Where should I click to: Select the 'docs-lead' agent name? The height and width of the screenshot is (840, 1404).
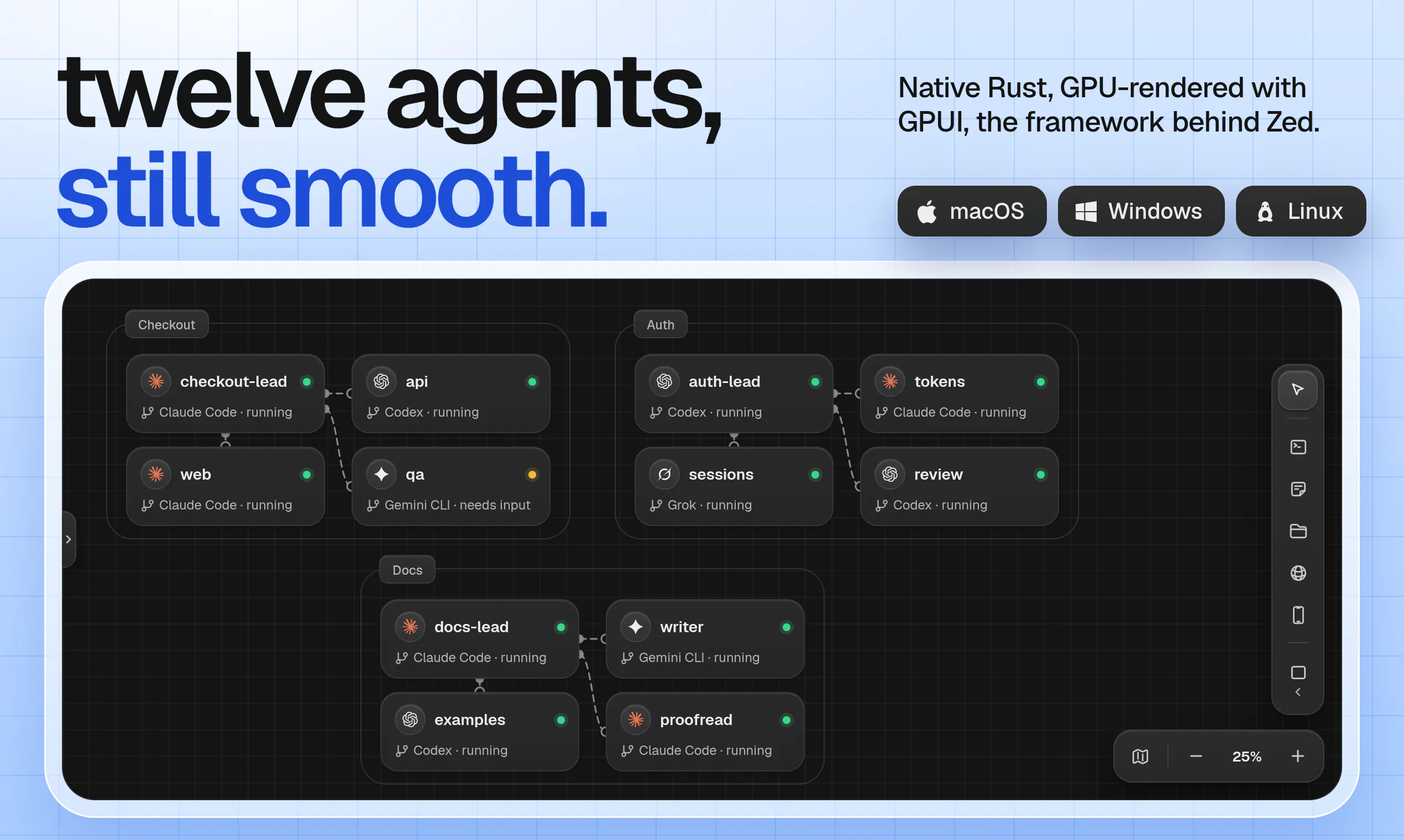tap(471, 627)
